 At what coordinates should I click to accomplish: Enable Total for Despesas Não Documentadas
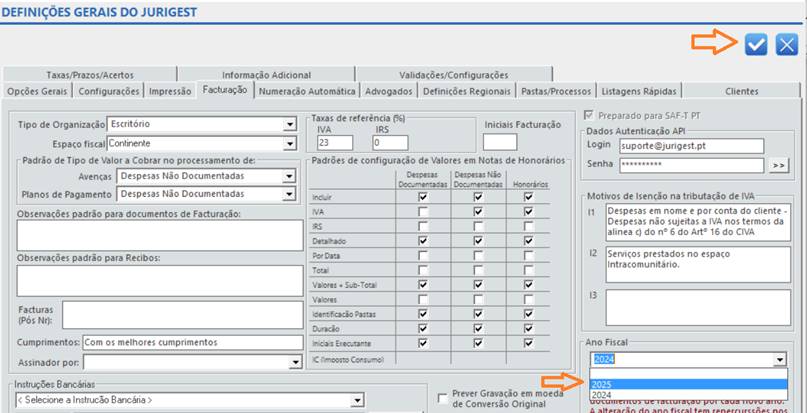point(478,270)
